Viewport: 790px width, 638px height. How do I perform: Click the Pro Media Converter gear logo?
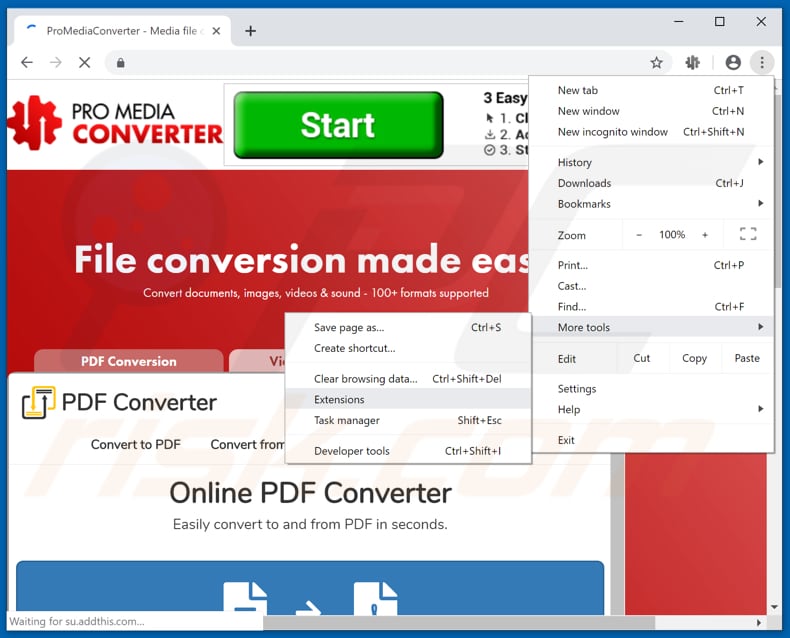(x=34, y=123)
